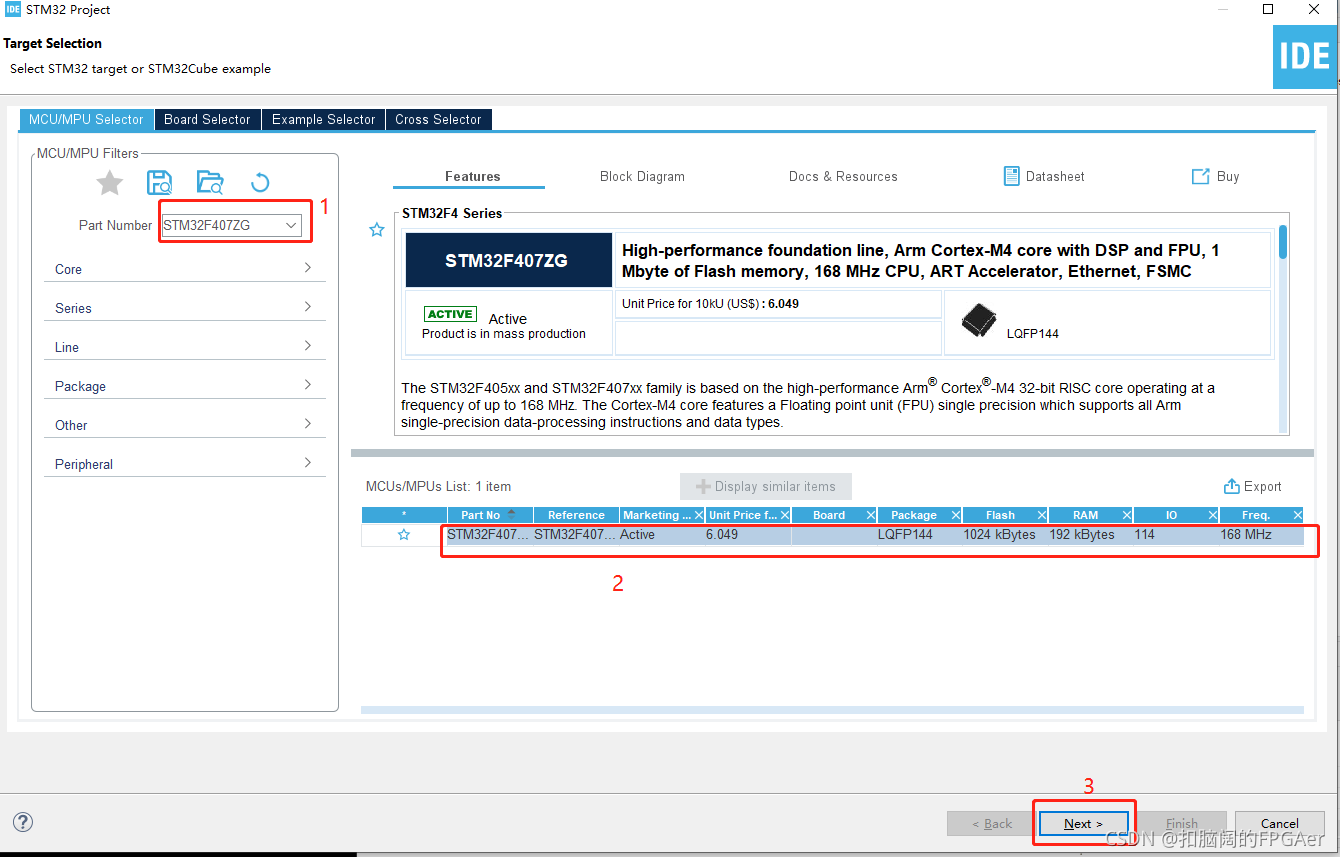Click the Finish button
Screen dimensions: 1340x857
click(x=1182, y=824)
